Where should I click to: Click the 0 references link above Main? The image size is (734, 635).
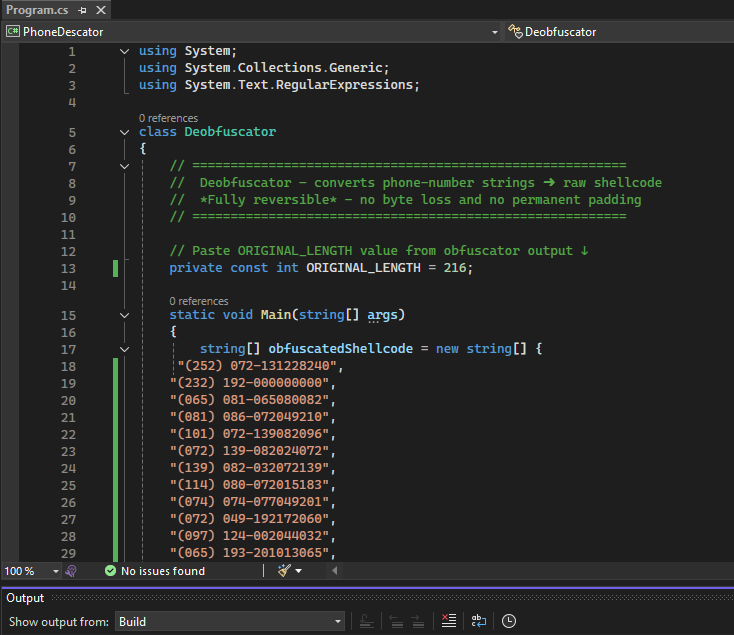[x=198, y=301]
